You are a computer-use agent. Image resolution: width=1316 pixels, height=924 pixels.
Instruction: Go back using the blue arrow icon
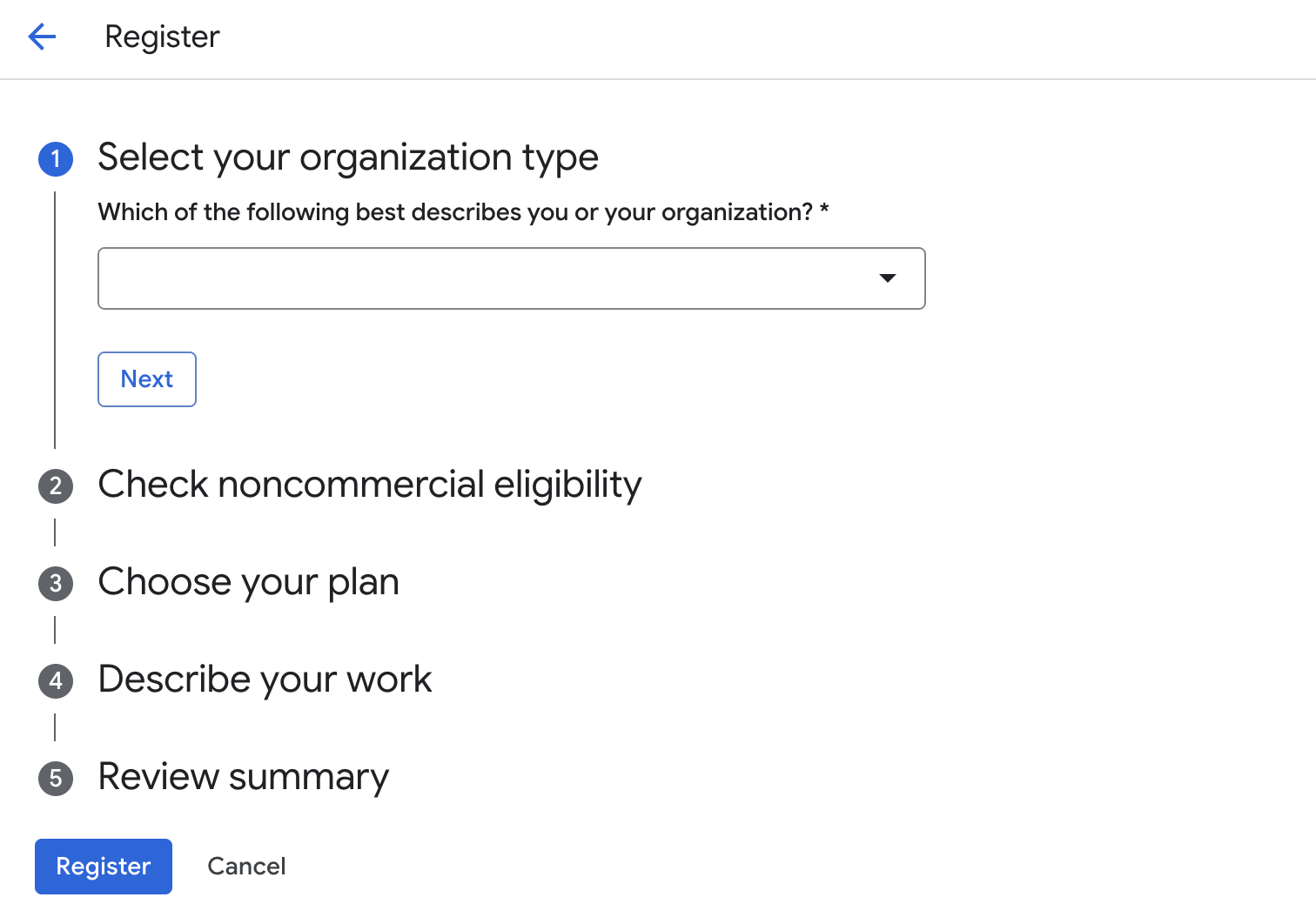42,37
